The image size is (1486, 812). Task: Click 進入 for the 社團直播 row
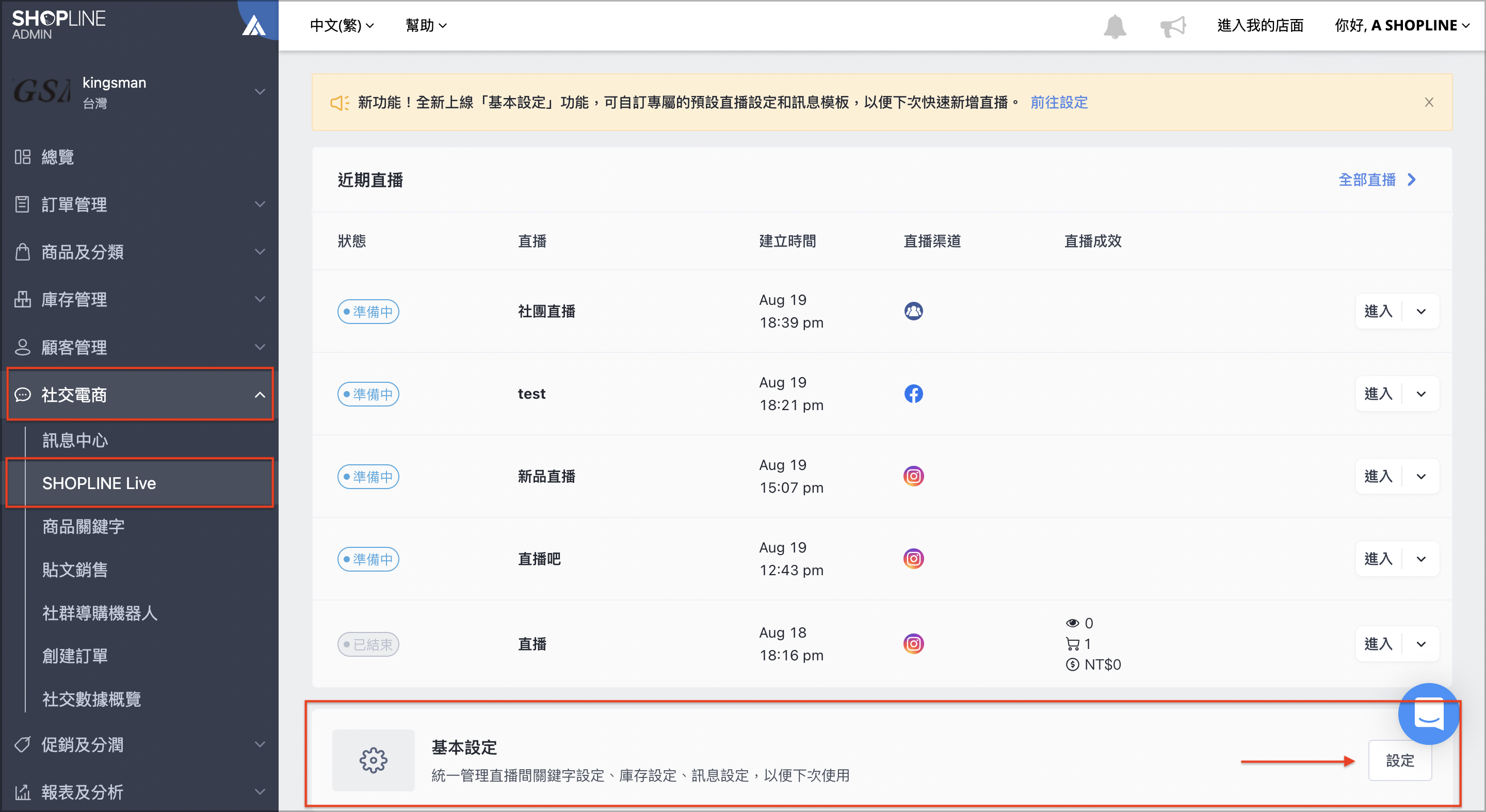(1378, 312)
